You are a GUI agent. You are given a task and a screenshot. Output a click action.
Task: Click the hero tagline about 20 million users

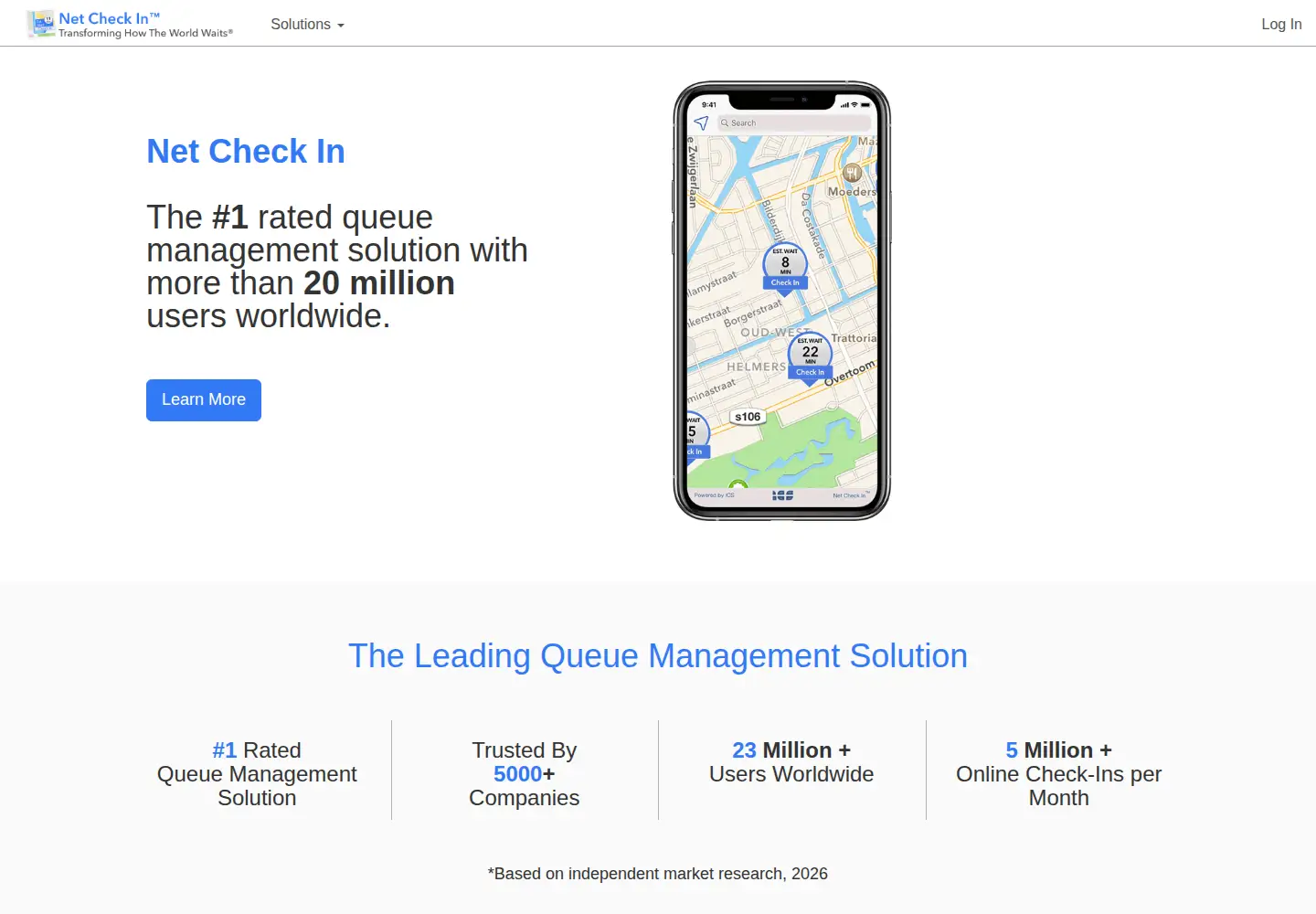coord(337,267)
